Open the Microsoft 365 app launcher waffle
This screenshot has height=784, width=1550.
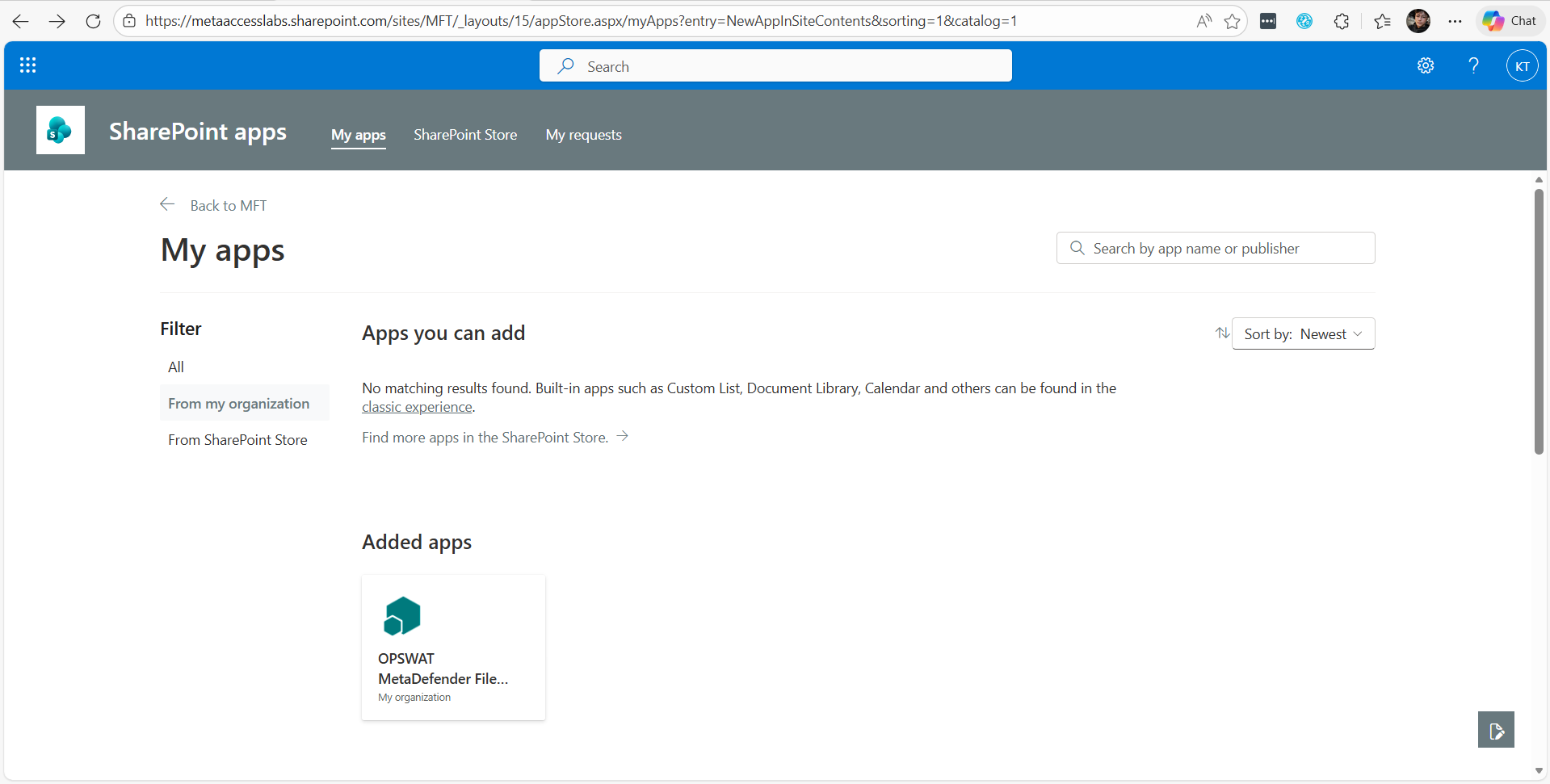point(27,65)
